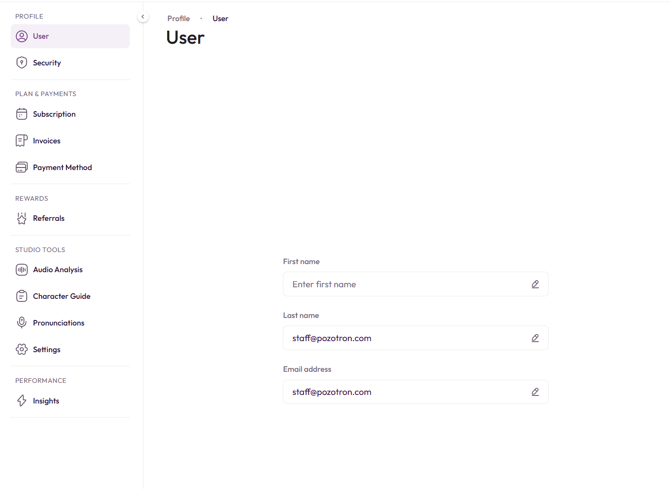The height and width of the screenshot is (489, 670).
Task: Open the Invoices document icon
Action: (x=21, y=141)
